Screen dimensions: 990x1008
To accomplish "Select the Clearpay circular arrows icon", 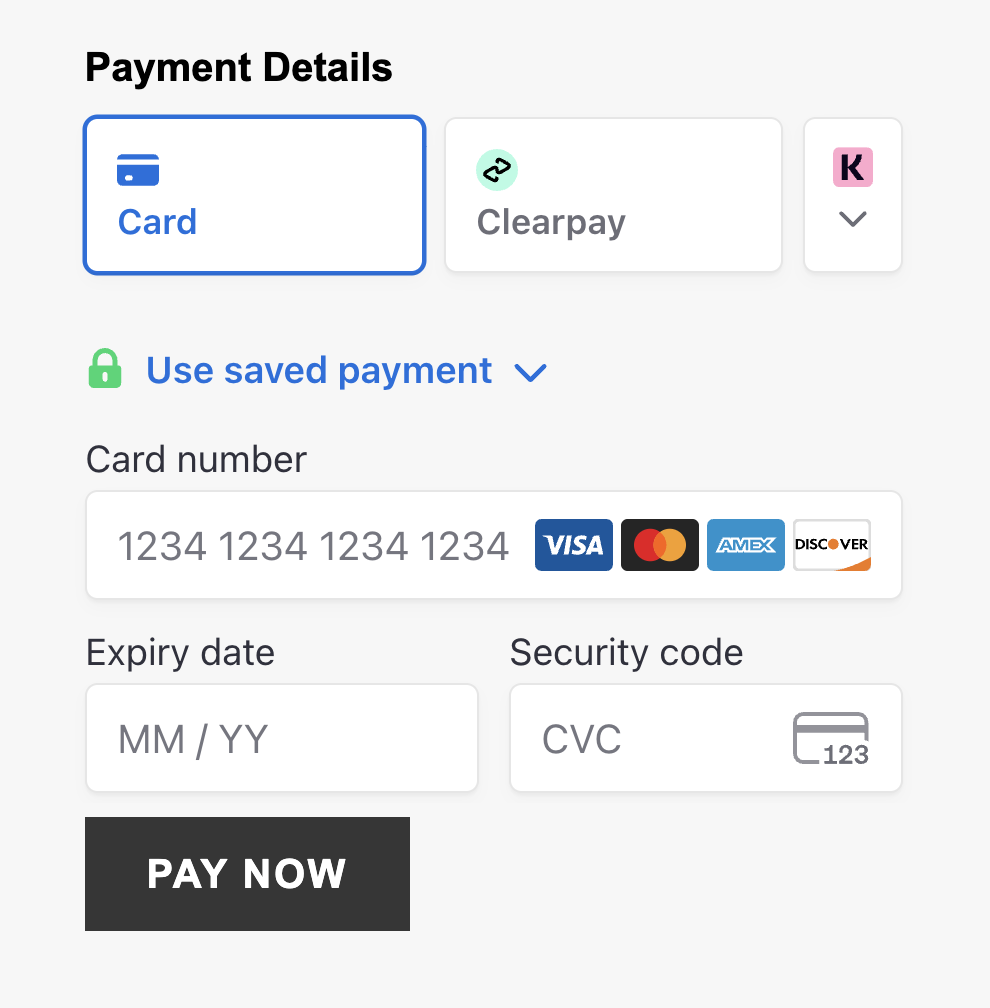I will (497, 170).
